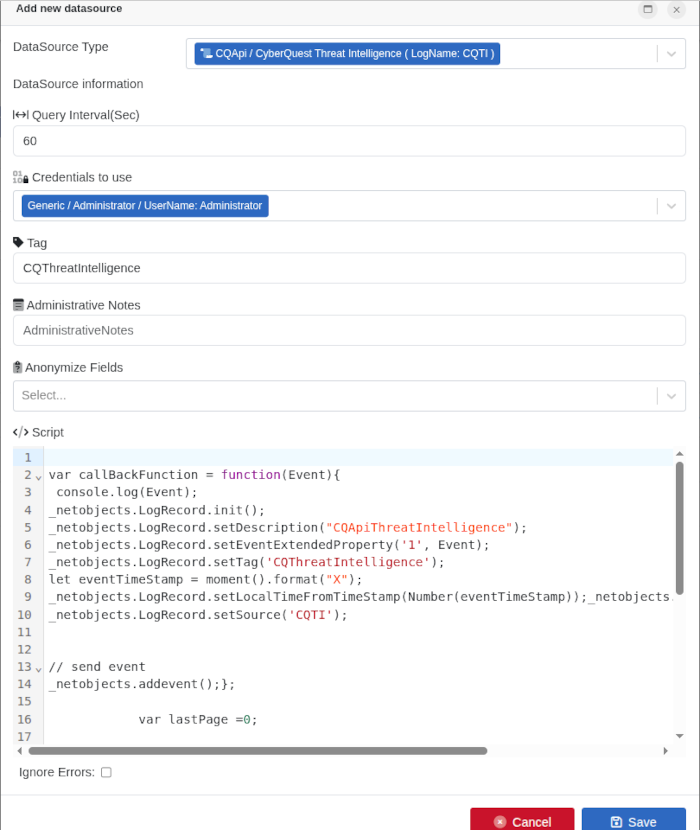Open the Credentials to use dropdown

[x=671, y=205]
